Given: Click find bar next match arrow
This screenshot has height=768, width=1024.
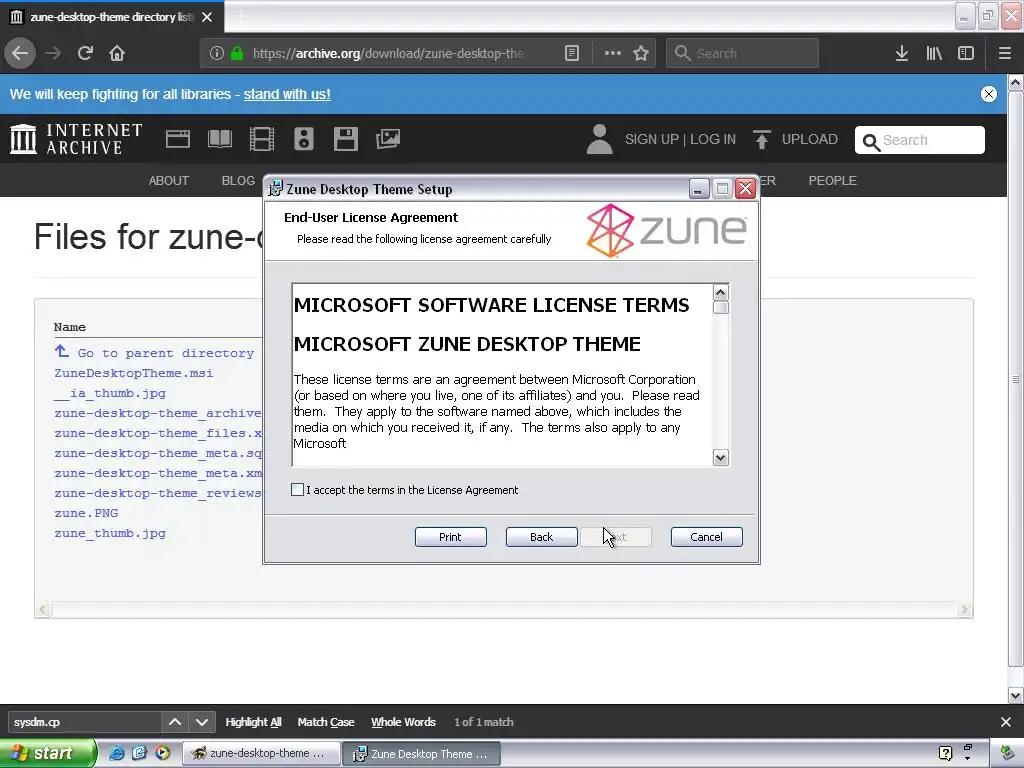Looking at the screenshot, I should pyautogui.click(x=202, y=722).
